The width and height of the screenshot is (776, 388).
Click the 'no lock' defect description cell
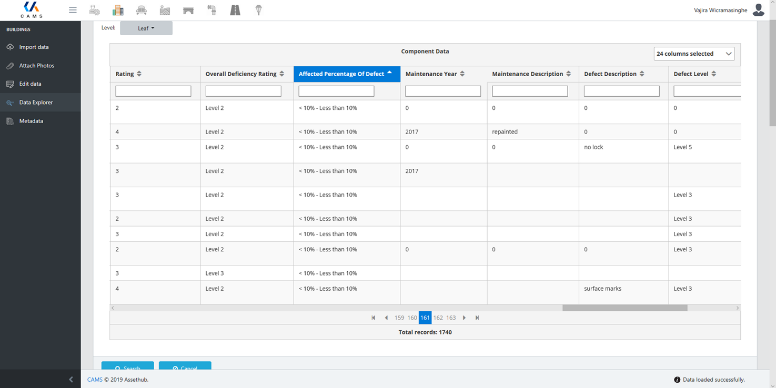click(593, 147)
